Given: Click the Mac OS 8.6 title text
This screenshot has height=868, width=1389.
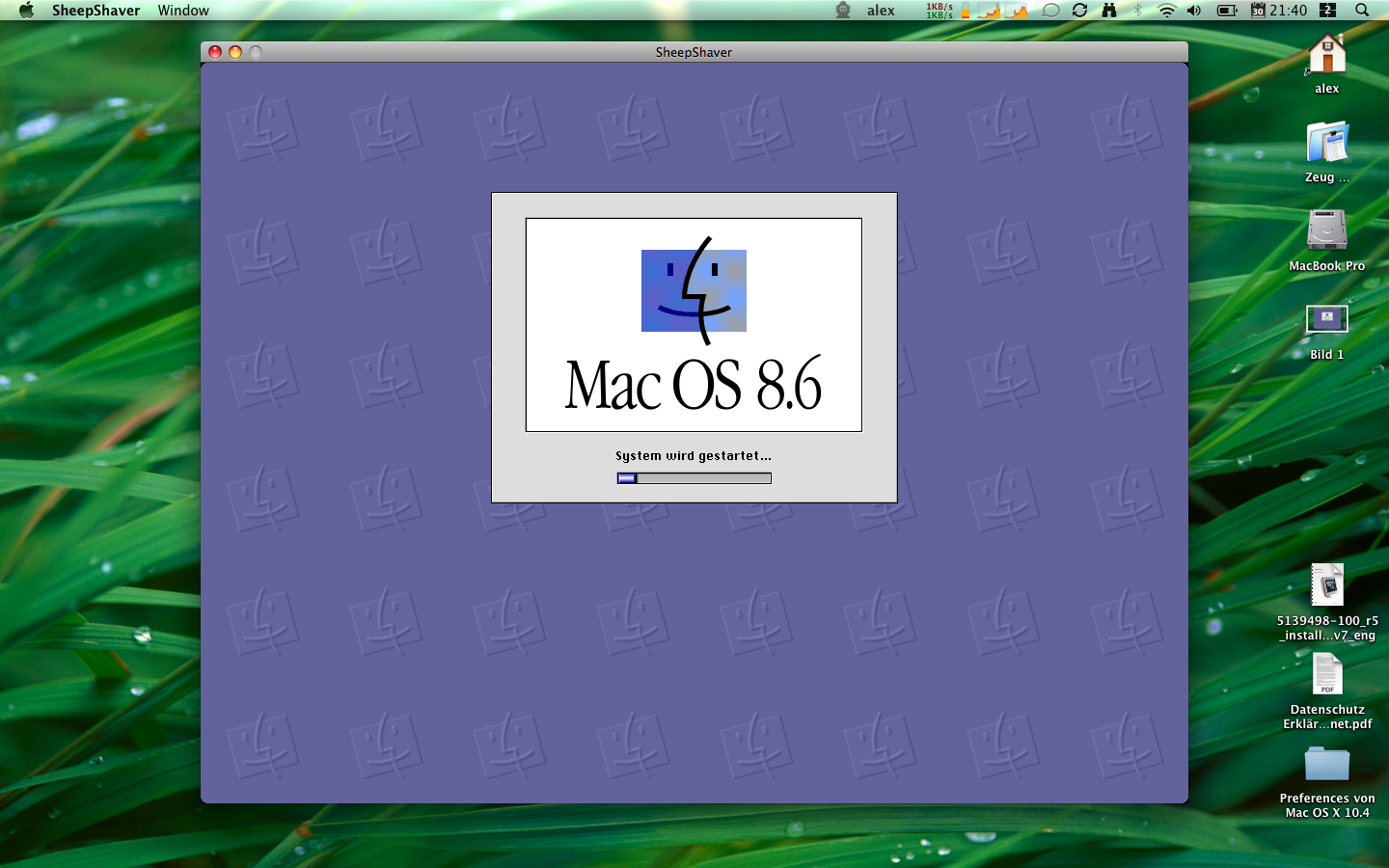Looking at the screenshot, I should click(694, 384).
